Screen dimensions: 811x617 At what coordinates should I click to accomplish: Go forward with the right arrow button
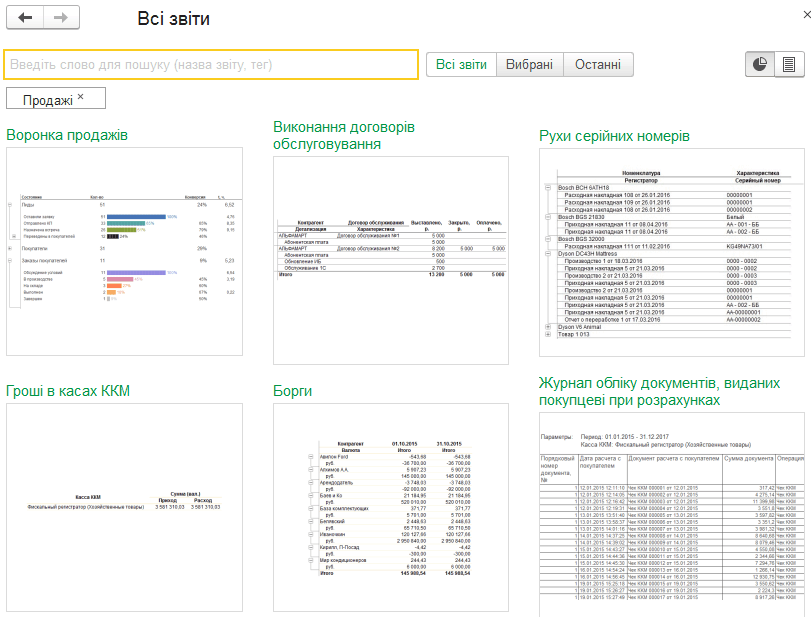tap(62, 18)
